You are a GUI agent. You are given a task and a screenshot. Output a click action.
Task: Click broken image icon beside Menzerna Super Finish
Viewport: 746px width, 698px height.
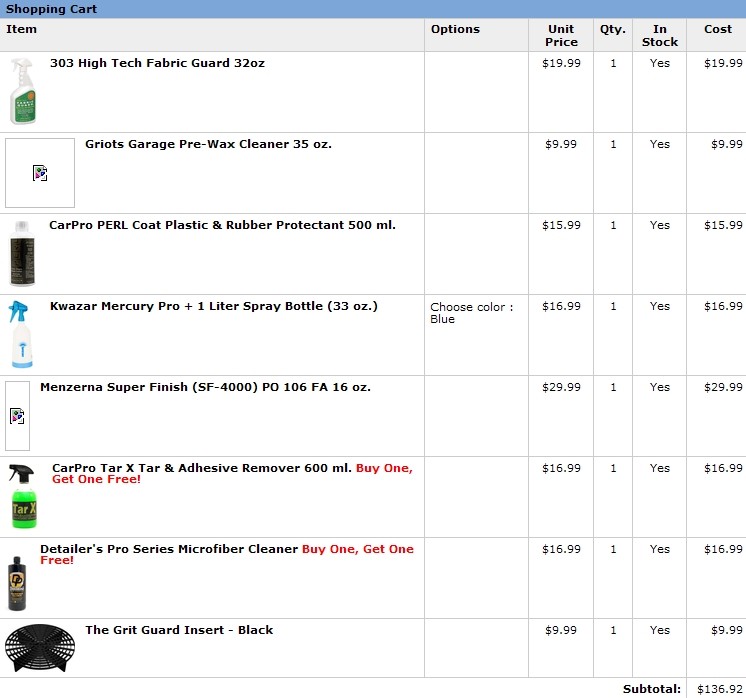pos(17,416)
